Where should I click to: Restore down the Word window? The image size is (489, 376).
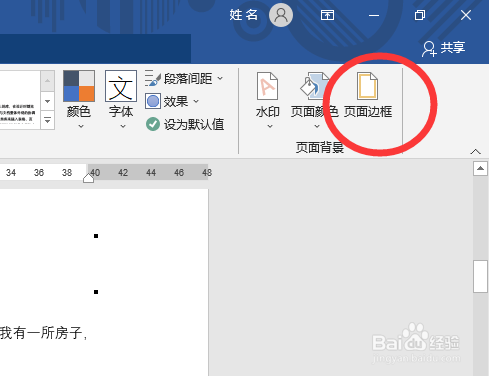point(420,15)
